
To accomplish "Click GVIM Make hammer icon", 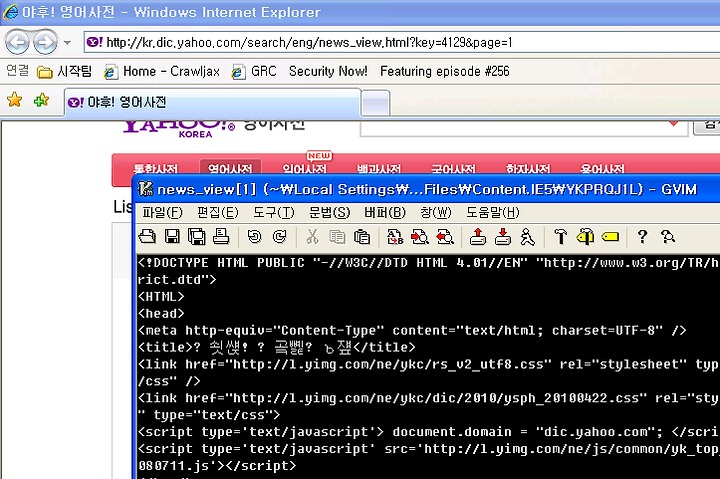I will [560, 237].
